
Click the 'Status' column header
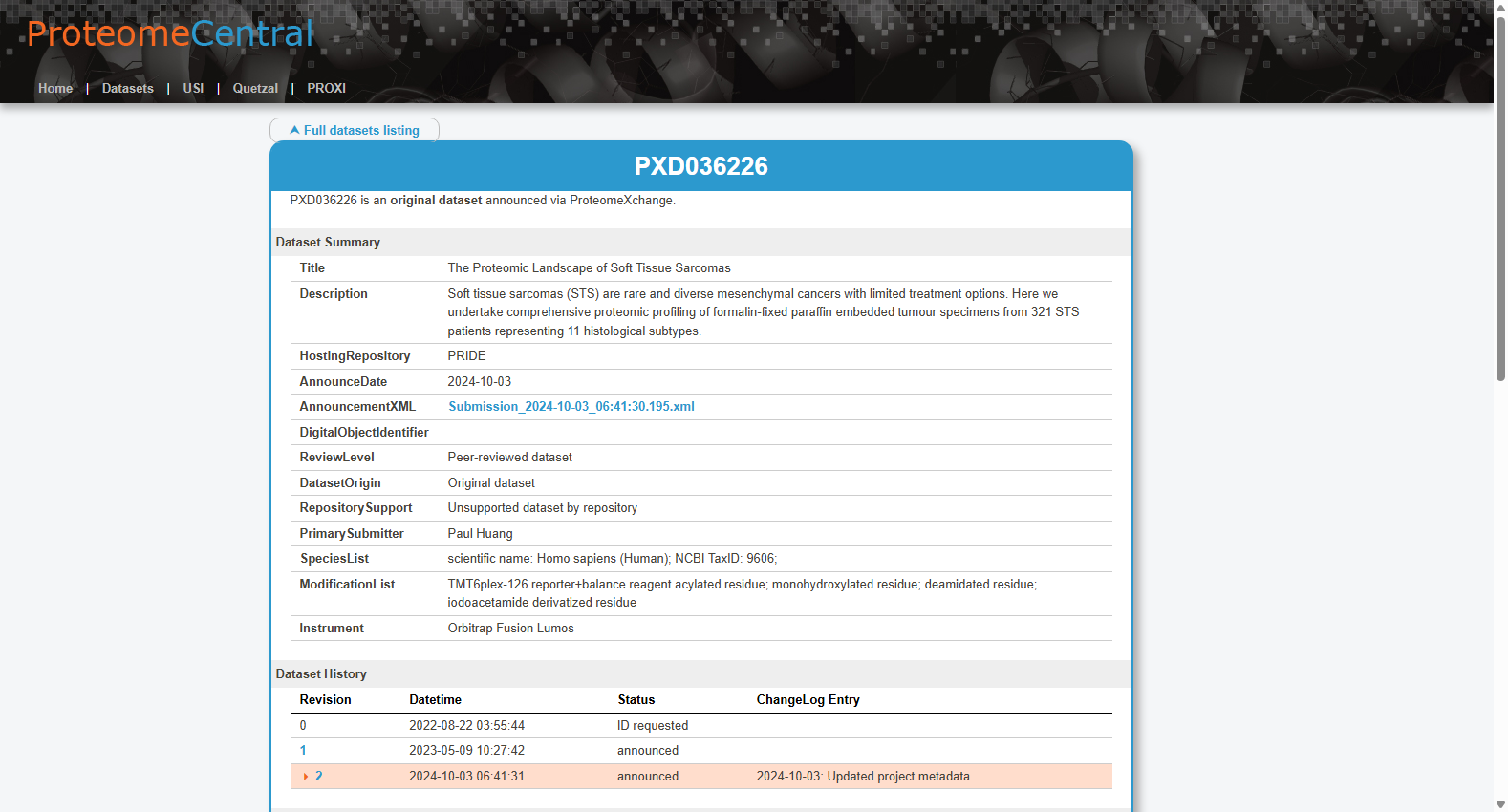click(x=636, y=699)
